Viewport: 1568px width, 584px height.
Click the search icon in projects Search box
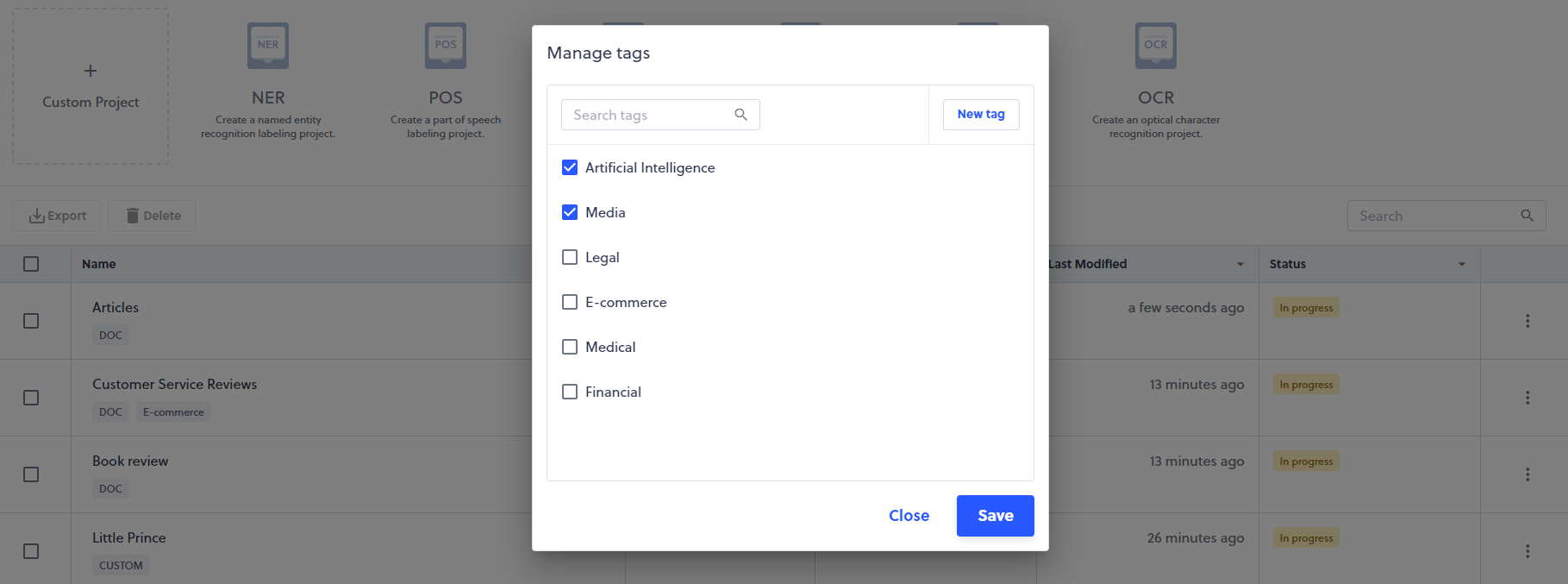click(1527, 216)
